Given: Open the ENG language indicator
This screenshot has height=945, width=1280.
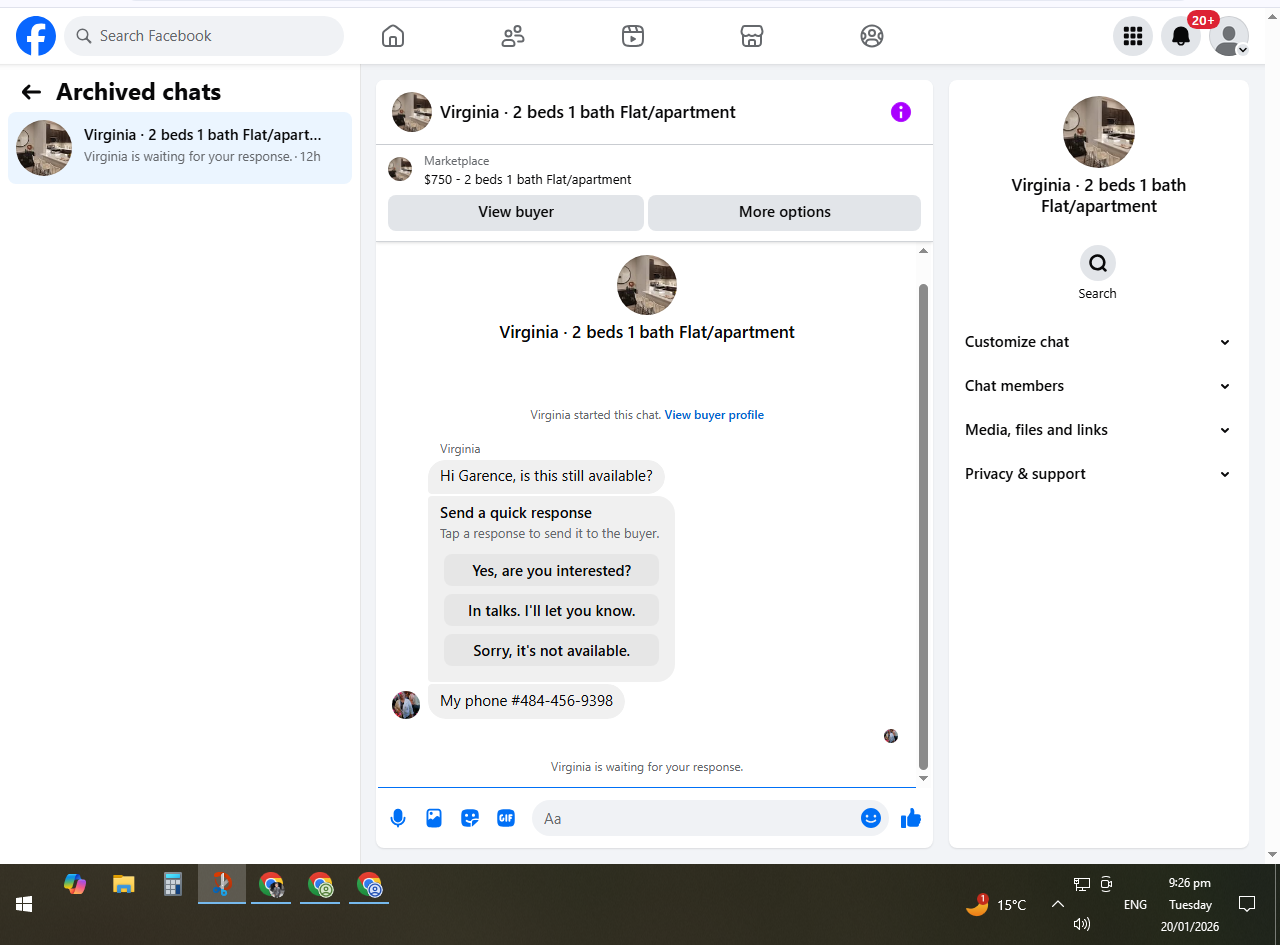Looking at the screenshot, I should pyautogui.click(x=1135, y=904).
